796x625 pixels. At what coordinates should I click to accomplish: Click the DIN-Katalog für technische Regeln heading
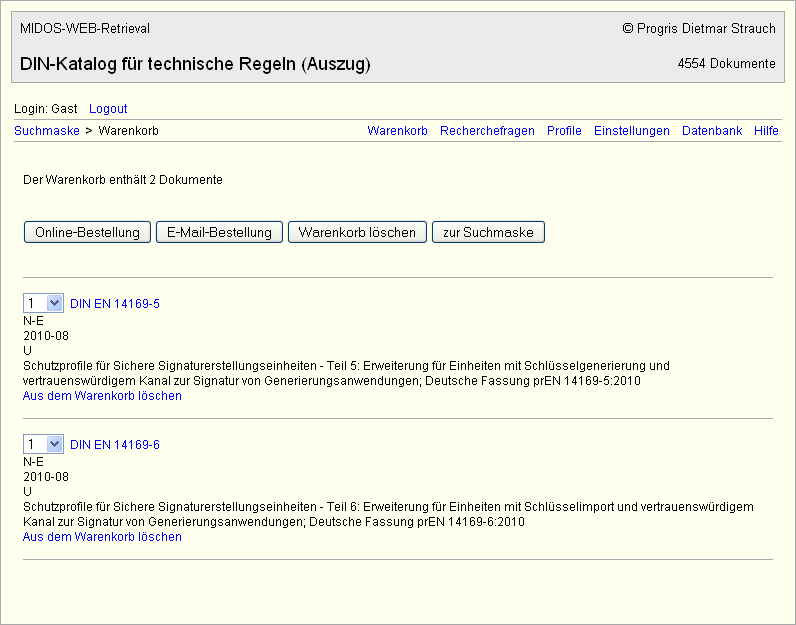click(x=195, y=64)
